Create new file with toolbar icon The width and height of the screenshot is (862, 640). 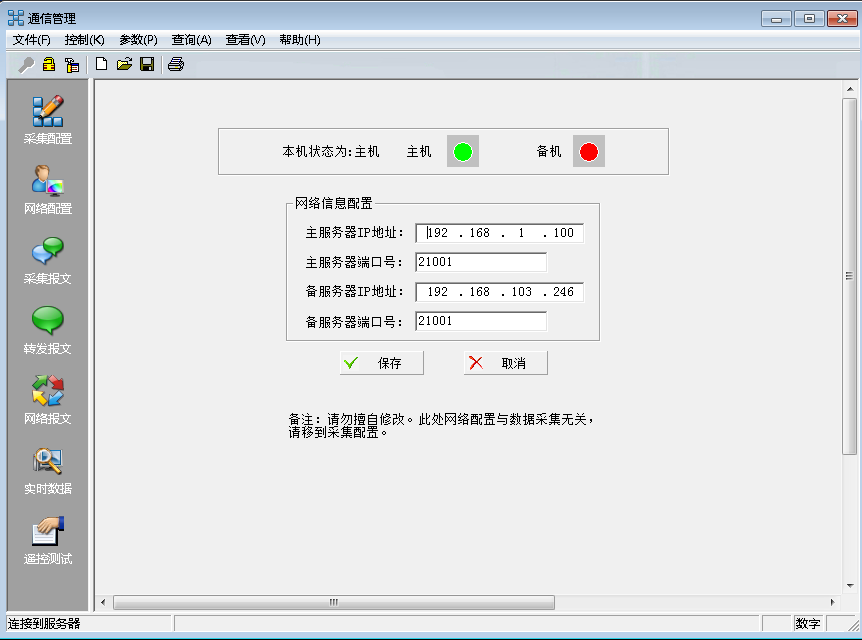coord(102,64)
